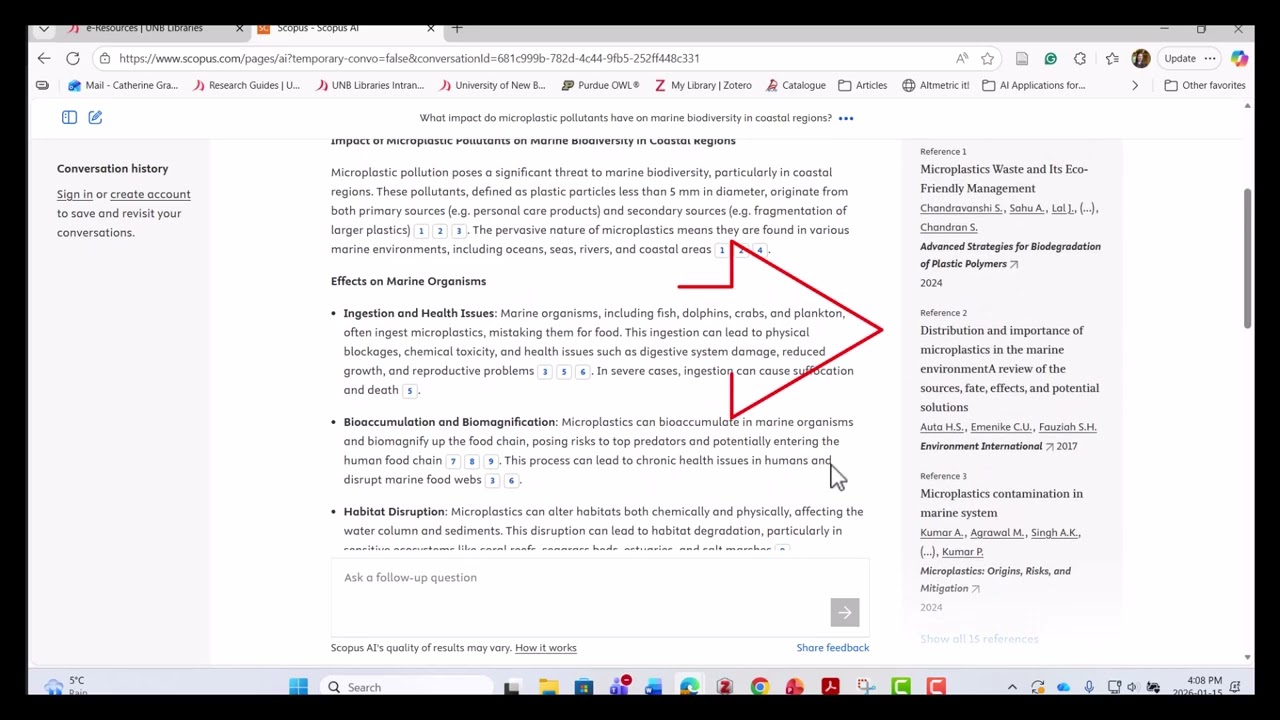Open the browser profile avatar
The width and height of the screenshot is (1280, 720).
1140,59
